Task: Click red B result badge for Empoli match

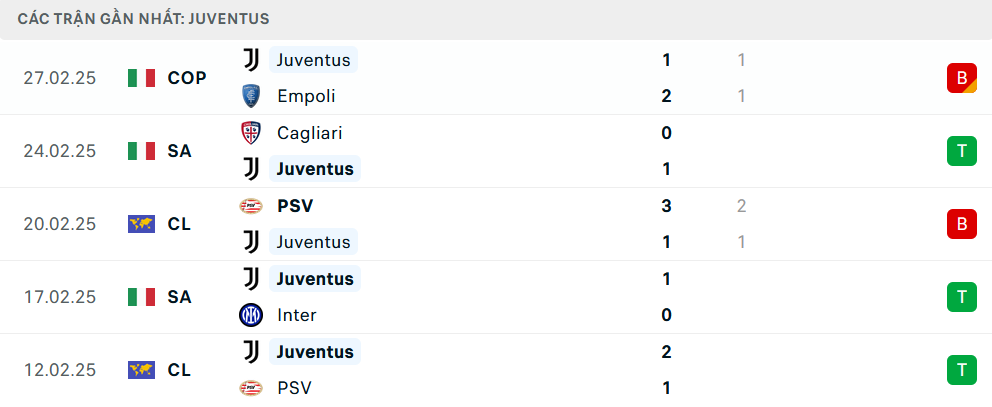Action: [x=961, y=78]
